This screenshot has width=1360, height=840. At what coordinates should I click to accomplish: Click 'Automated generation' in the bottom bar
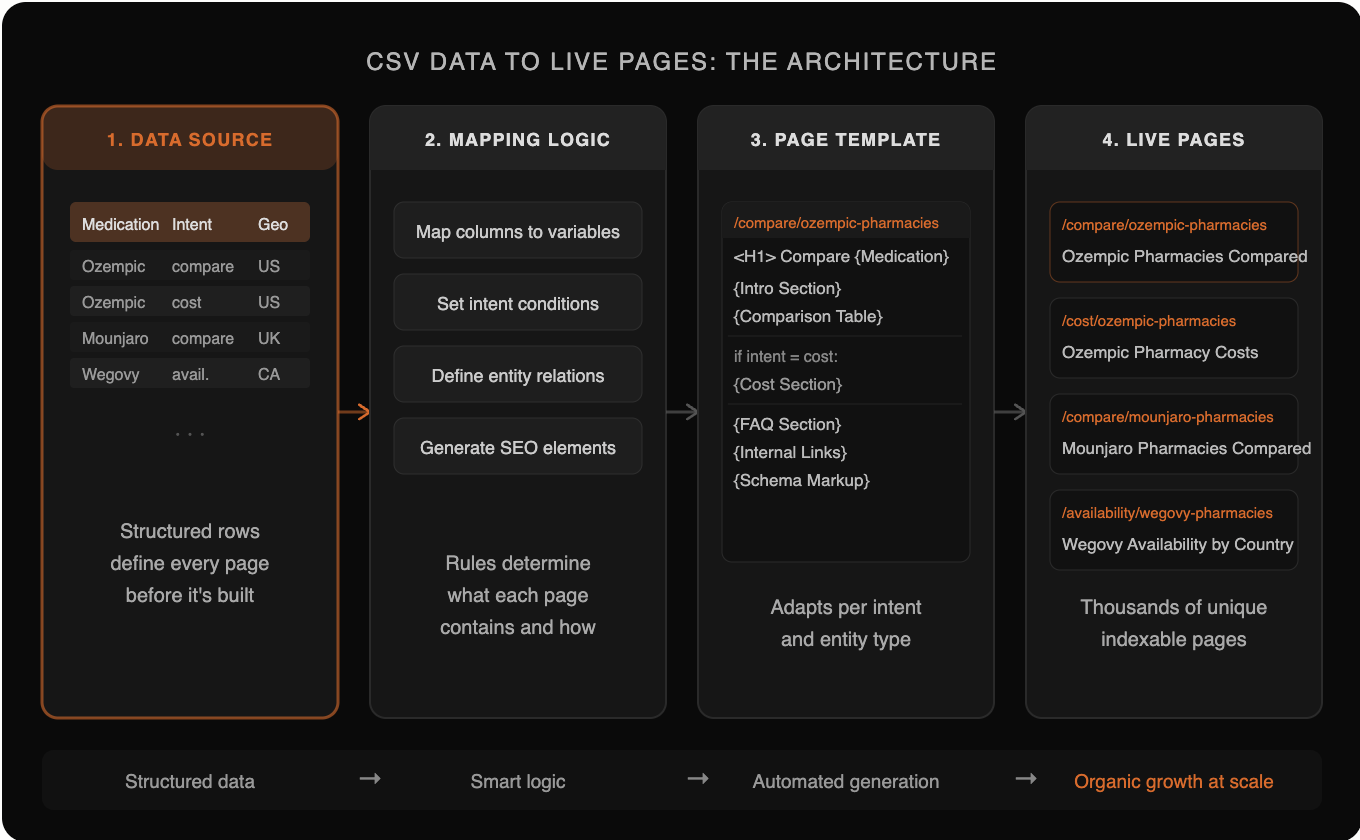[x=846, y=782]
